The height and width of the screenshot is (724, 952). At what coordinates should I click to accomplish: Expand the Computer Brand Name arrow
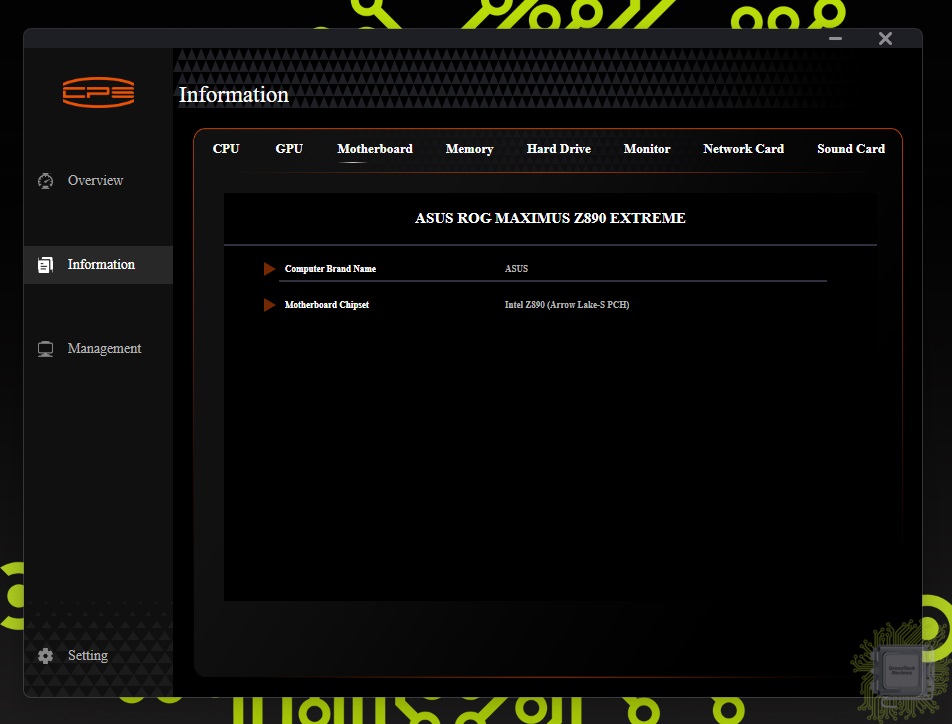tap(270, 268)
